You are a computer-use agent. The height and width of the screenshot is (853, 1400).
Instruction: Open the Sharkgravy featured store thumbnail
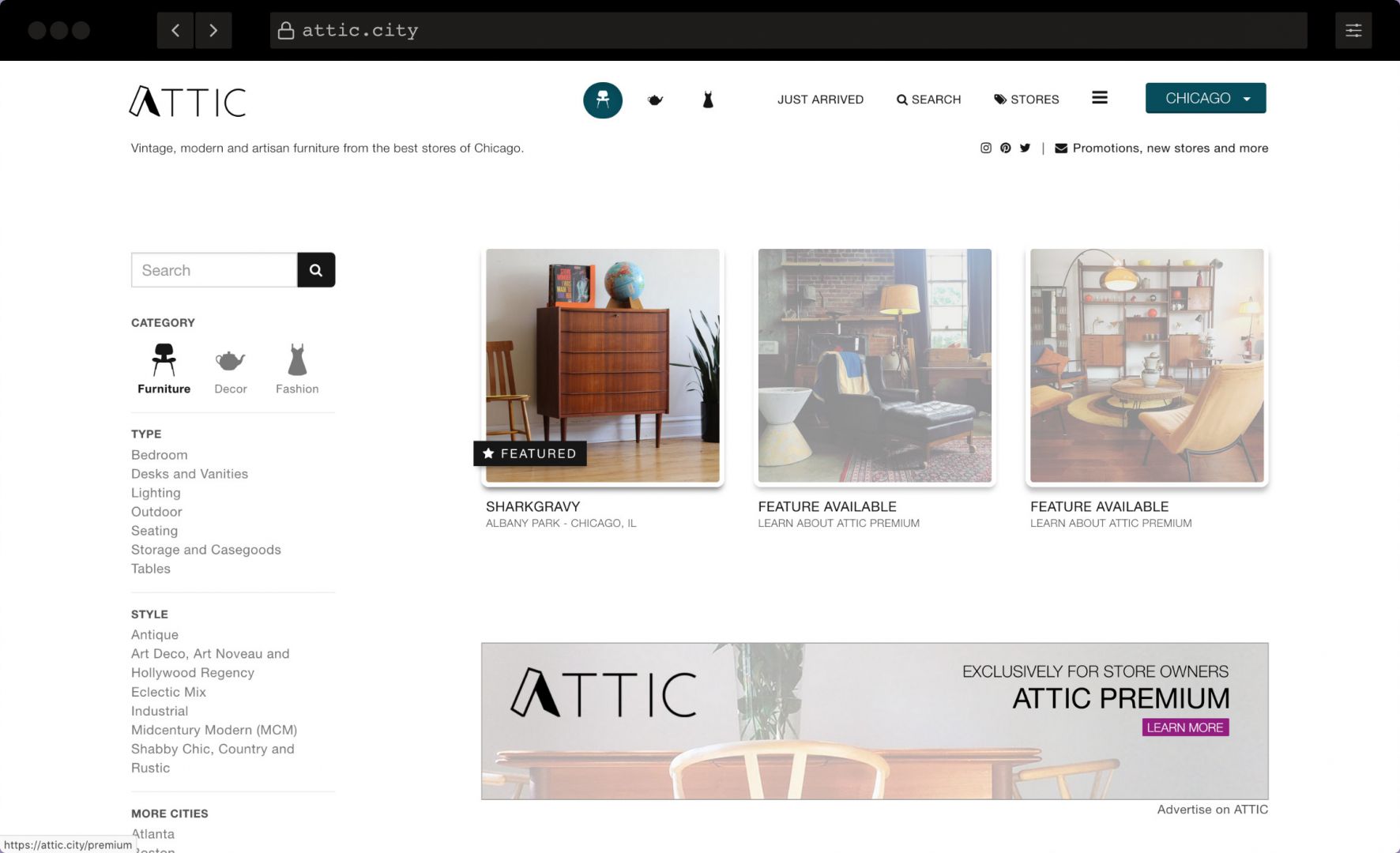603,366
